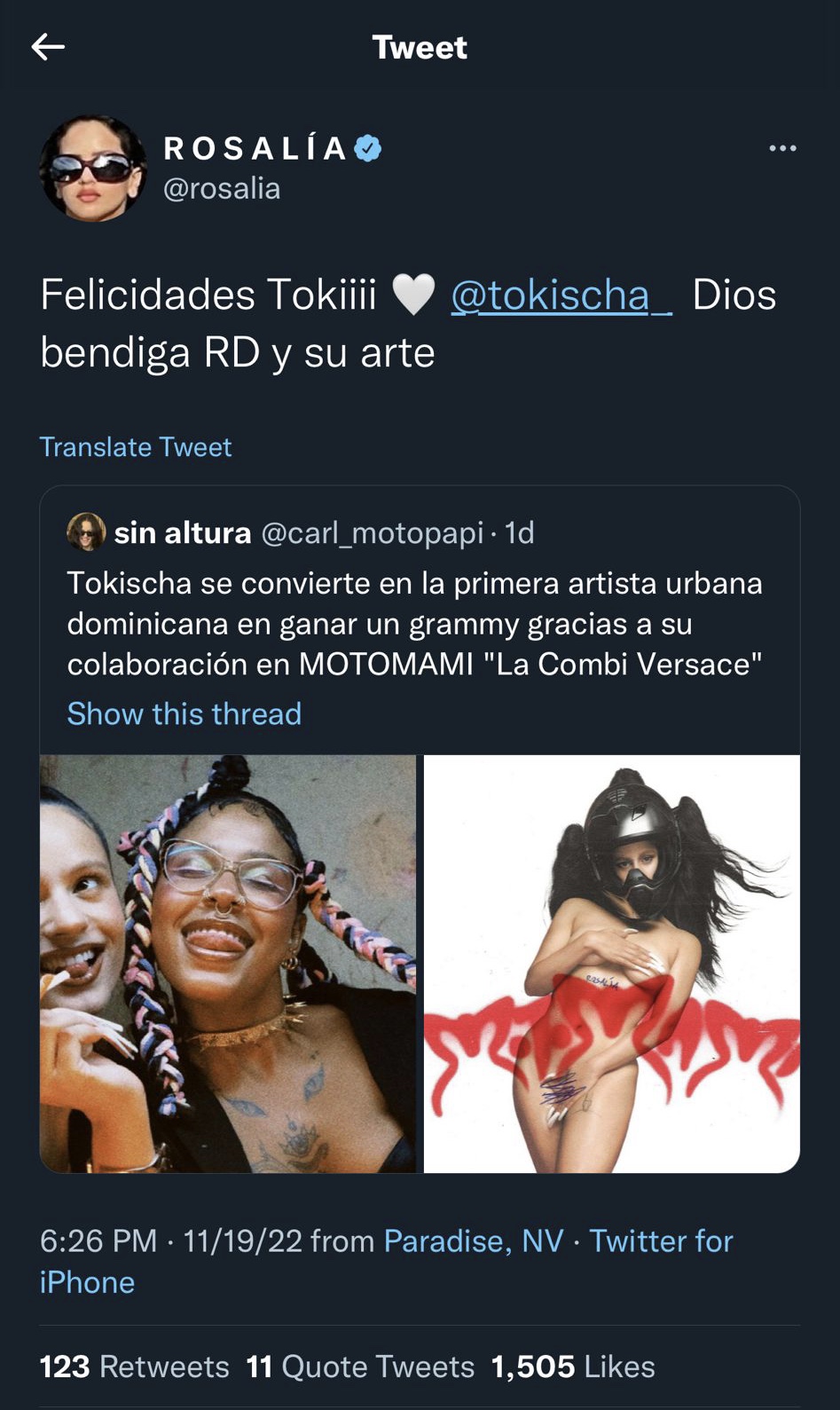Tap the ROSALÍA display name
Image resolution: width=840 pixels, height=1410 pixels.
(256, 148)
